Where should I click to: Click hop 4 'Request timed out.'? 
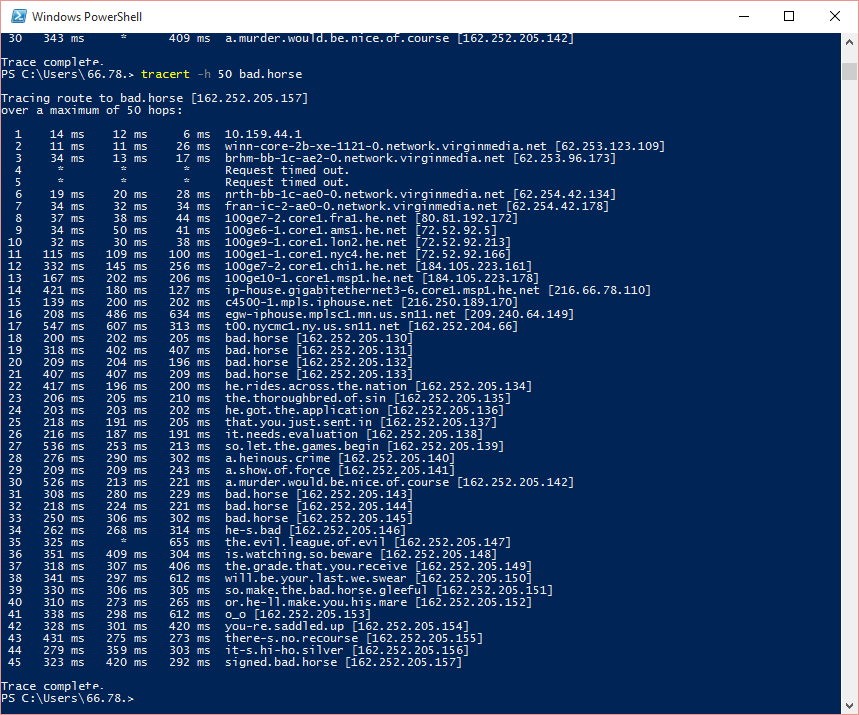287,170
